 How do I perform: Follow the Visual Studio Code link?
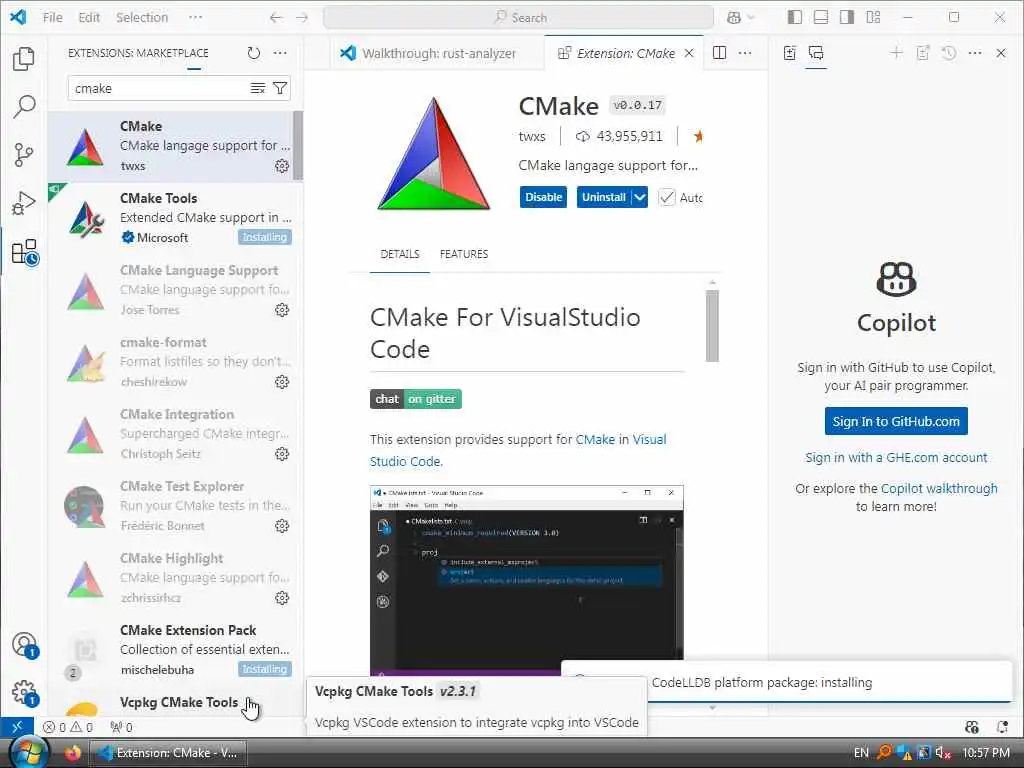click(518, 450)
